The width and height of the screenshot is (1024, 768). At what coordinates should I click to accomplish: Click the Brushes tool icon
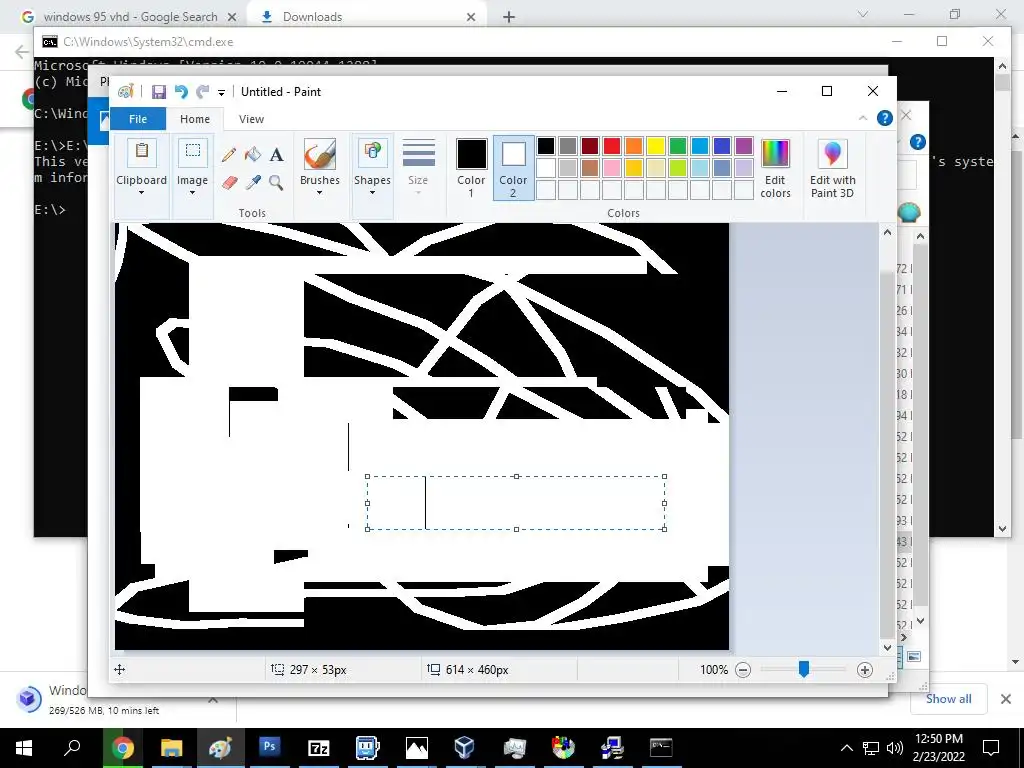[319, 154]
